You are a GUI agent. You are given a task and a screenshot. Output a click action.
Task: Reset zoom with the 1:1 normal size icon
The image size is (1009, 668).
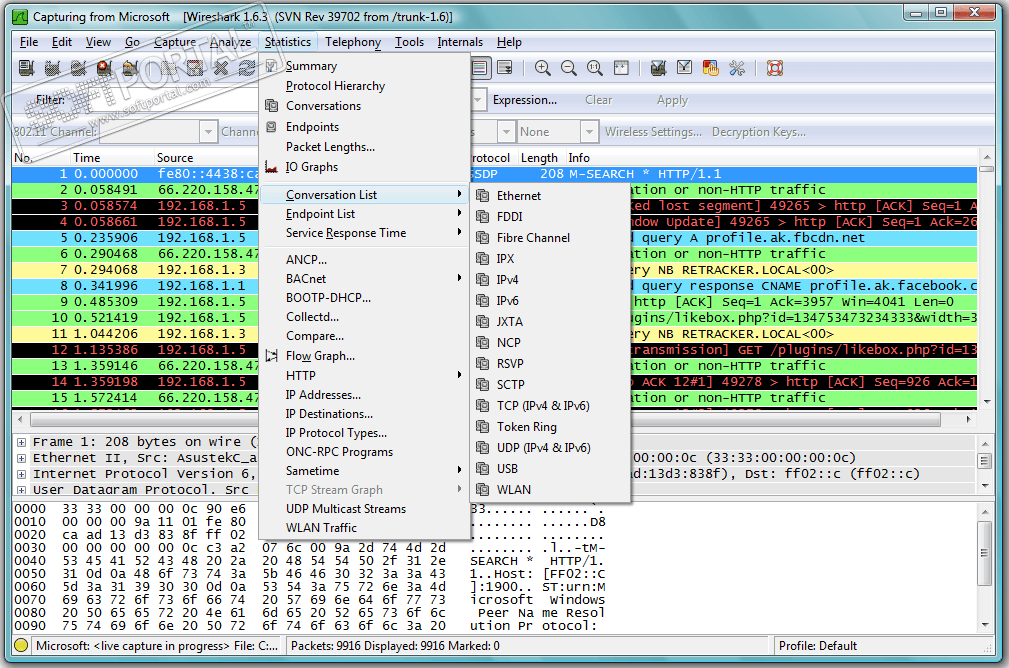595,68
